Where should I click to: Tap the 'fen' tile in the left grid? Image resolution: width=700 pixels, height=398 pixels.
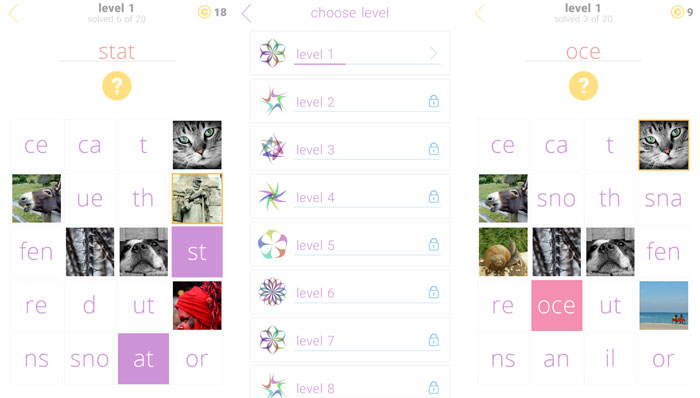pyautogui.click(x=36, y=252)
